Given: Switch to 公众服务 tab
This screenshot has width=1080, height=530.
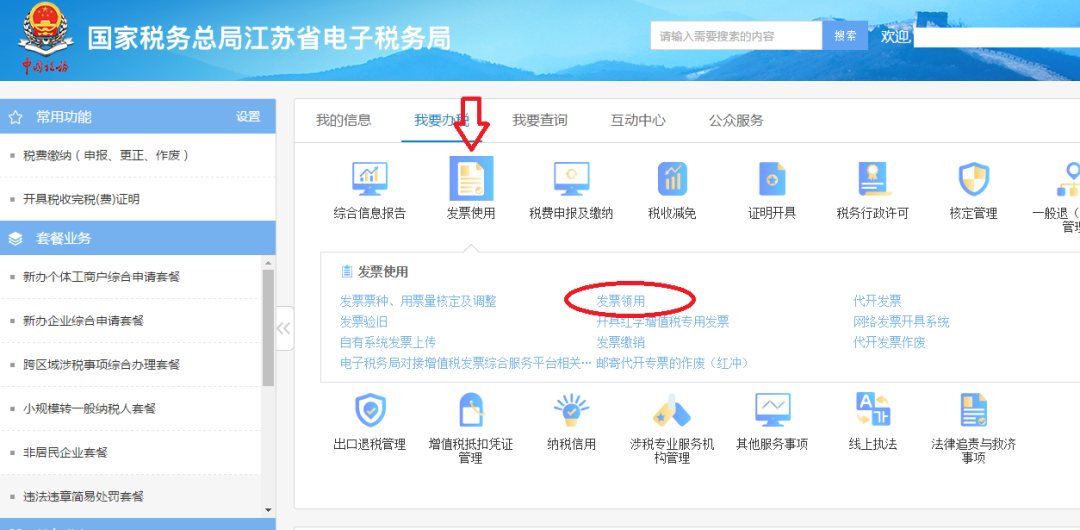Looking at the screenshot, I should click(x=736, y=120).
